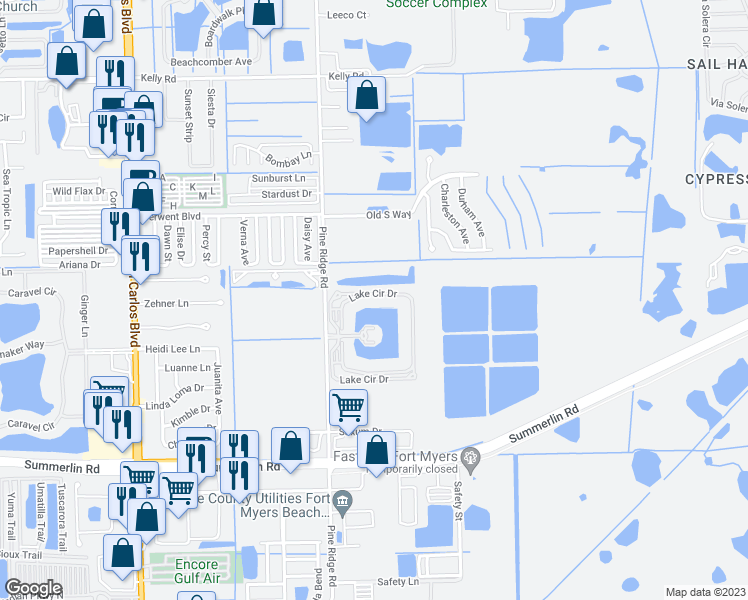Click the Safety Ln street label
The image size is (748, 600).
pyautogui.click(x=398, y=581)
